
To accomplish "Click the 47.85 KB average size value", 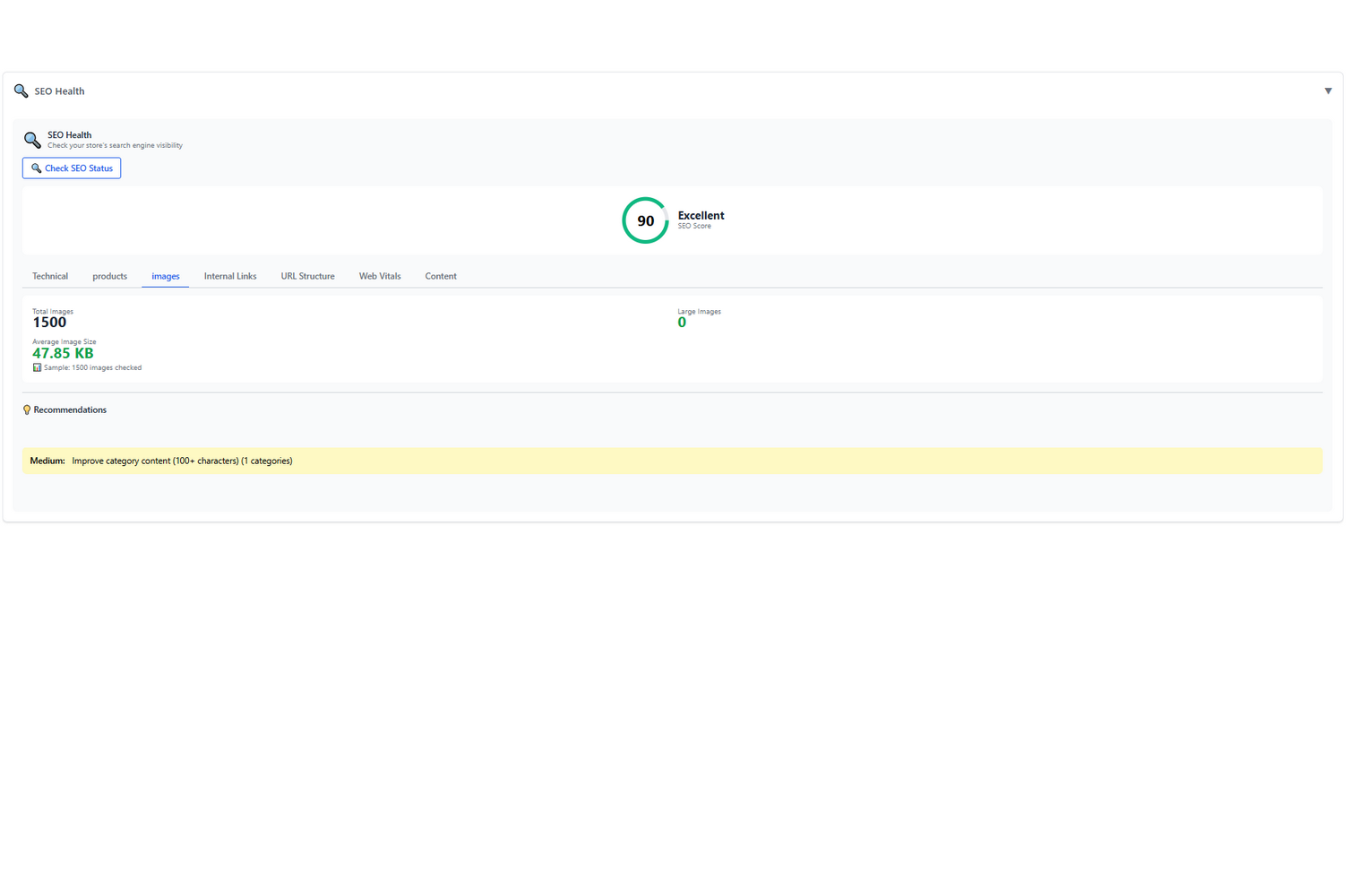I will (x=63, y=353).
